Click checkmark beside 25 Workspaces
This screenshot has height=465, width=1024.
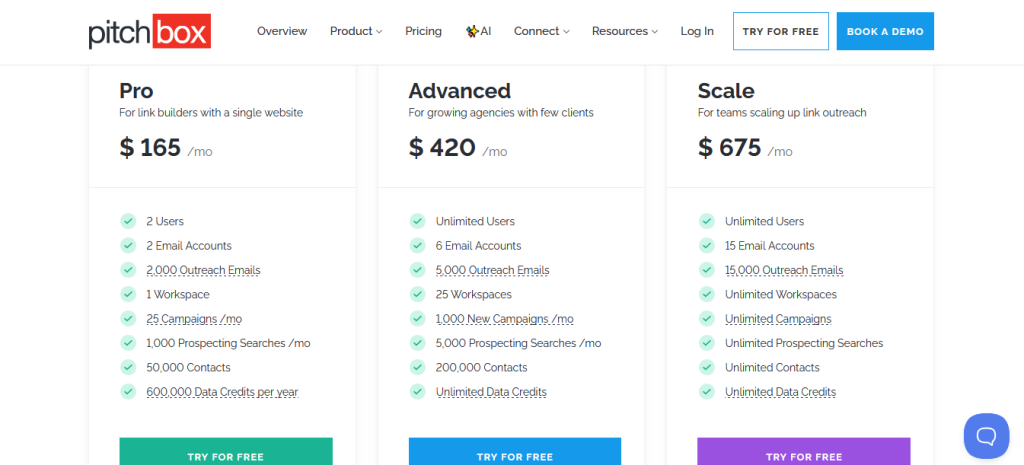[417, 295]
